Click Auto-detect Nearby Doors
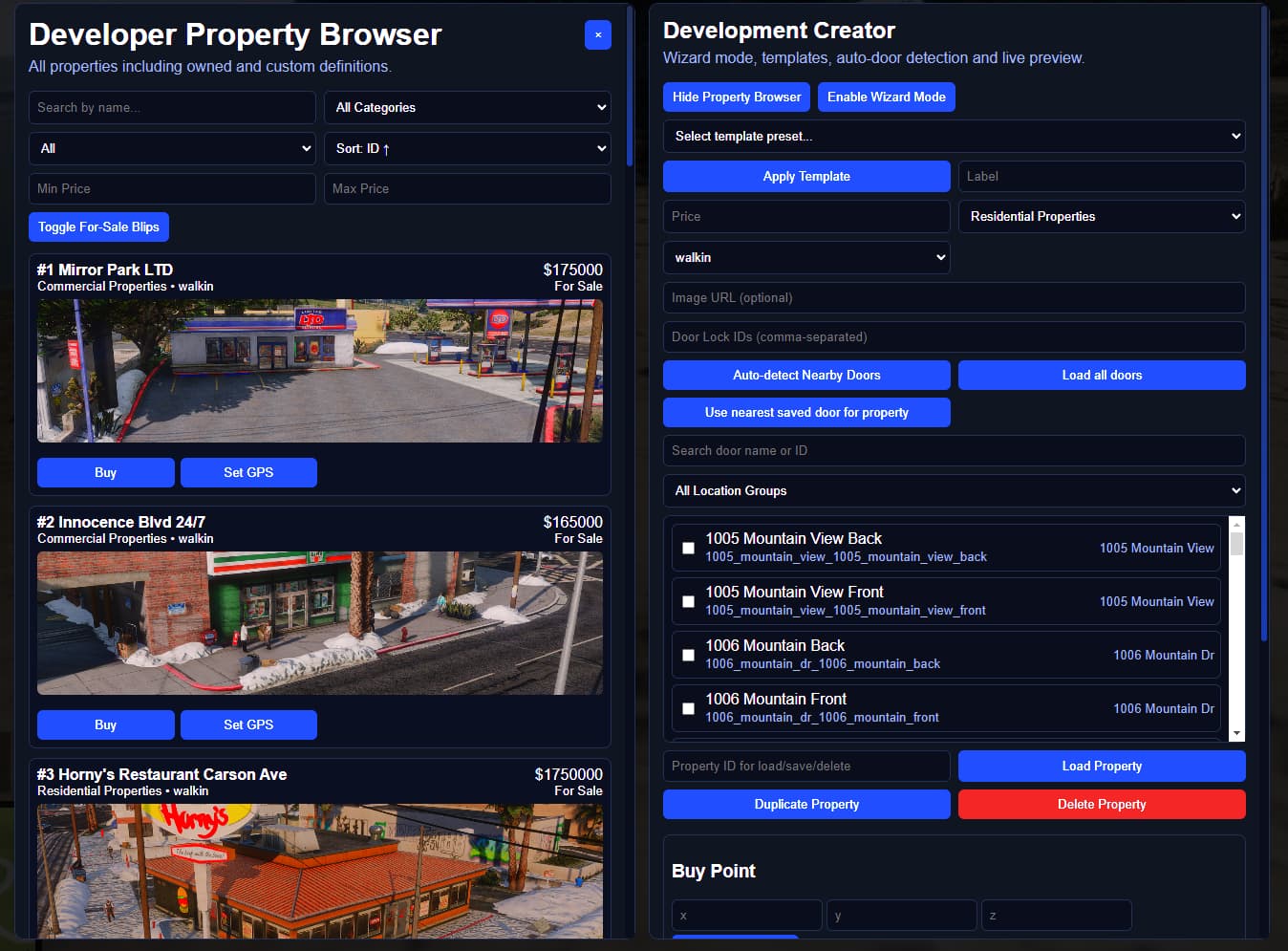 pos(806,375)
